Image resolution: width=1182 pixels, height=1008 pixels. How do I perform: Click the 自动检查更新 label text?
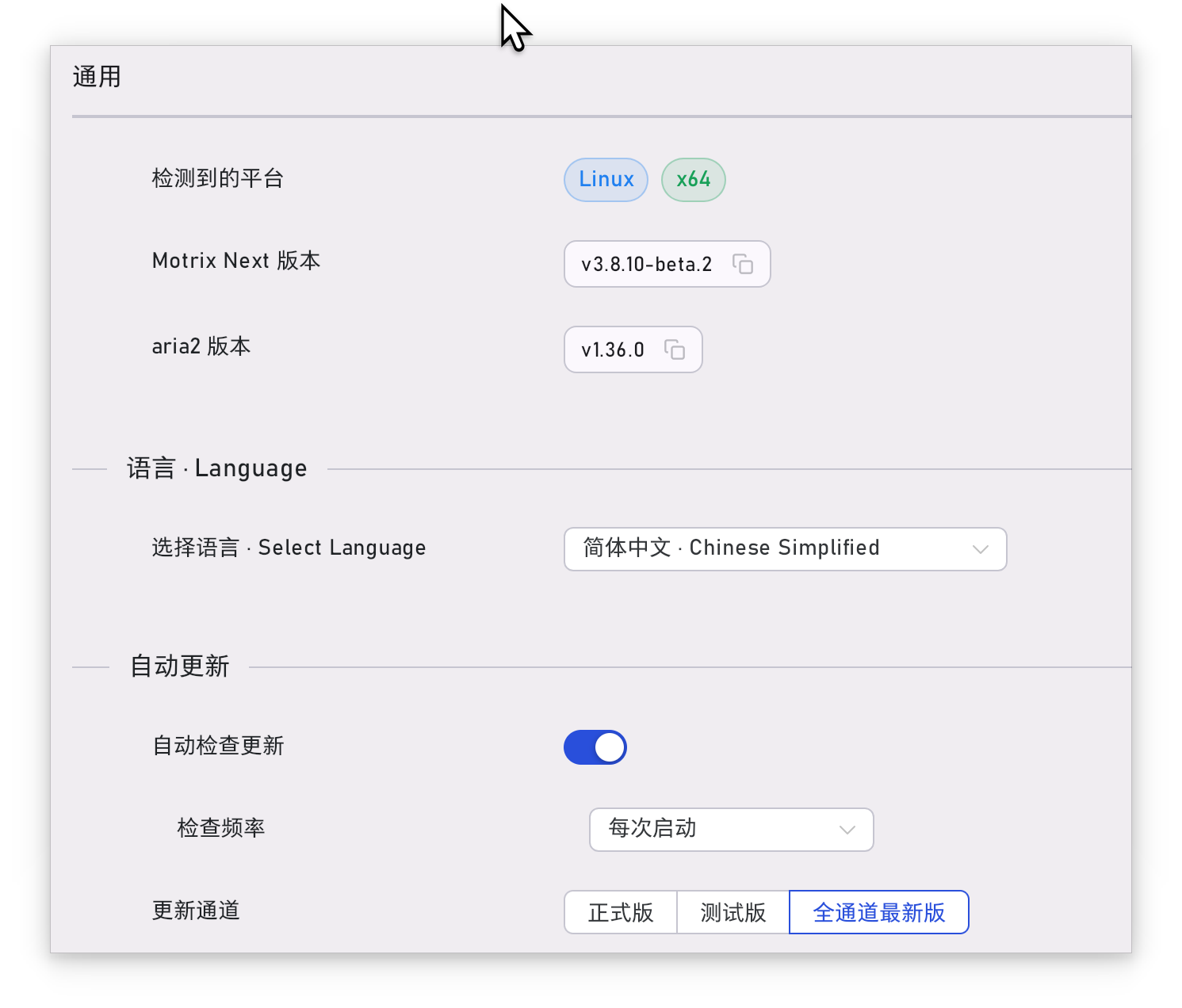click(x=218, y=746)
